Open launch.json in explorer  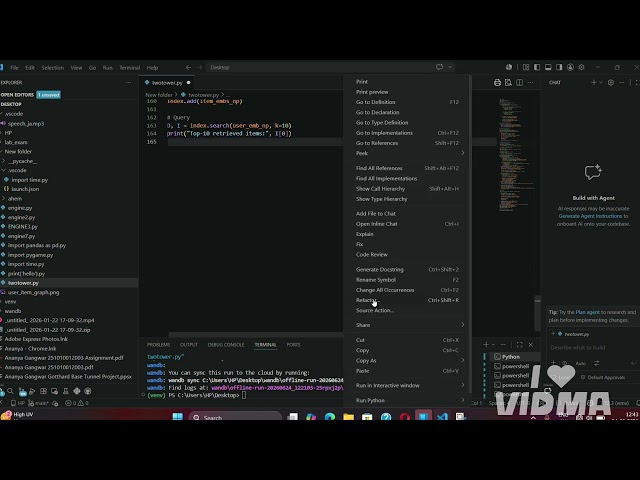pyautogui.click(x=25, y=189)
